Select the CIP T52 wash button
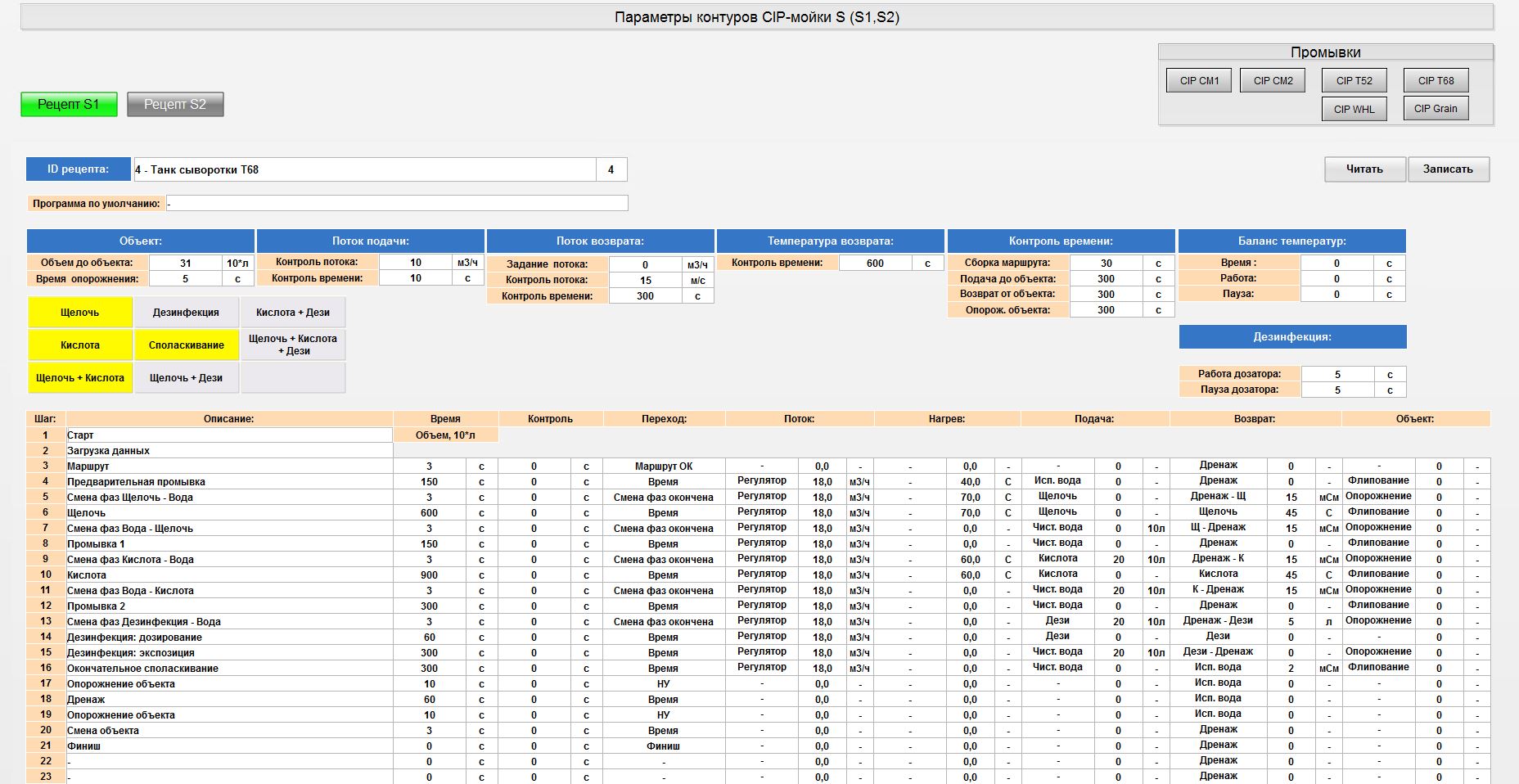The height and width of the screenshot is (784, 1519). point(1354,80)
